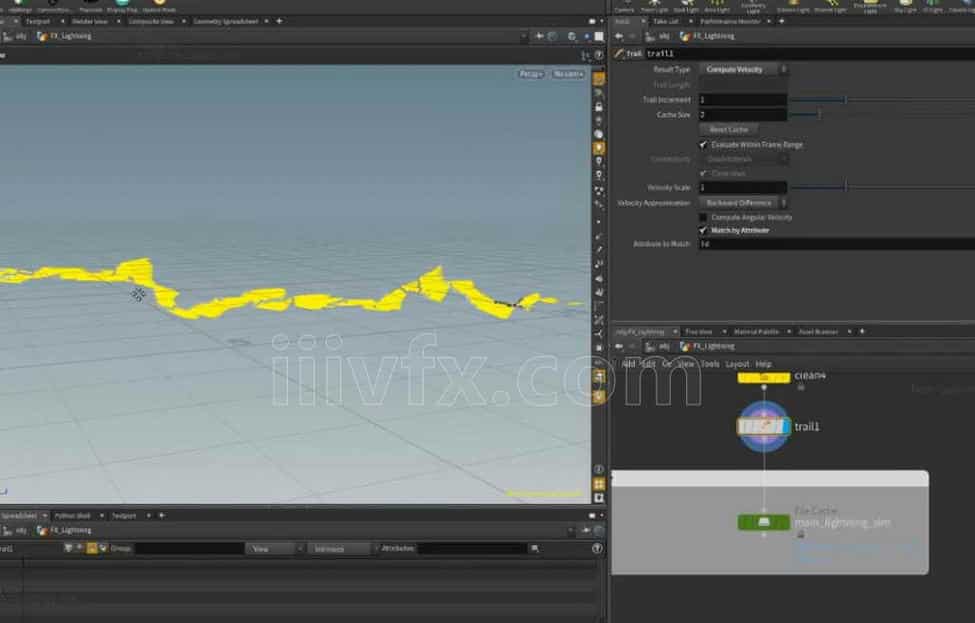The width and height of the screenshot is (975, 623).
Task: Click the Cache Size value field
Action: coord(743,115)
